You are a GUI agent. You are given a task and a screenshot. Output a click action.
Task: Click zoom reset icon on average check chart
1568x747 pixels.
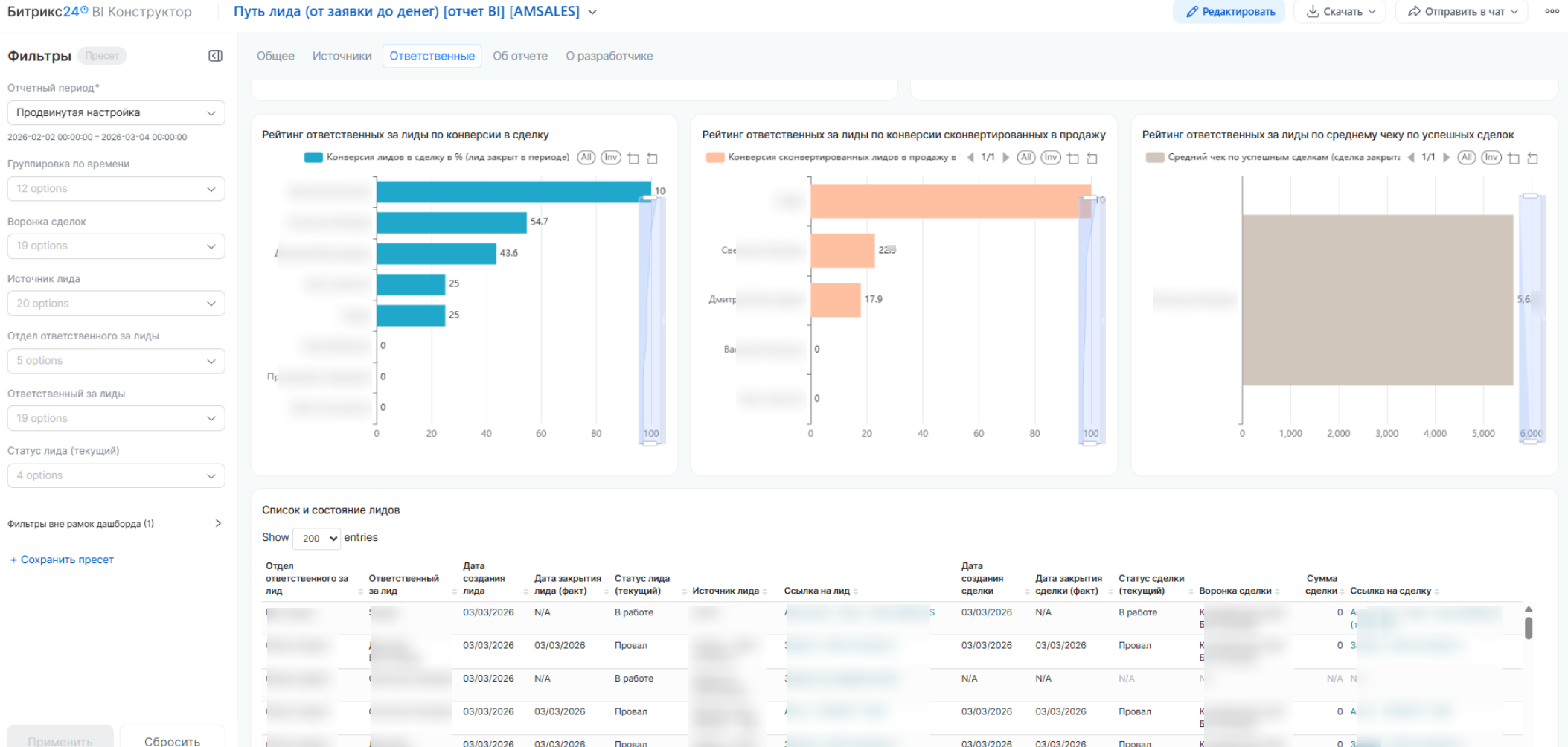(1533, 158)
